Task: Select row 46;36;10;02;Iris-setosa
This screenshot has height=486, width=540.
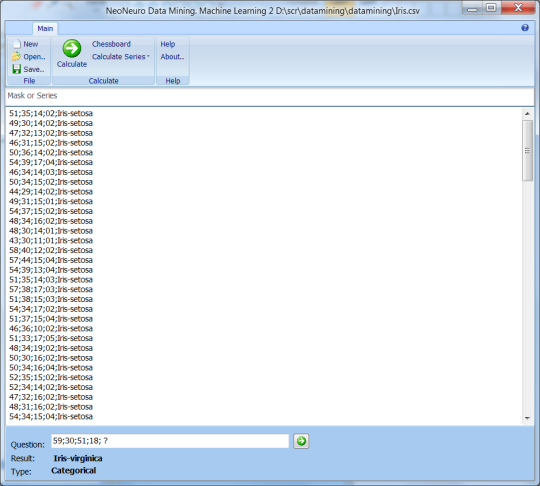Action: pyautogui.click(x=51, y=329)
